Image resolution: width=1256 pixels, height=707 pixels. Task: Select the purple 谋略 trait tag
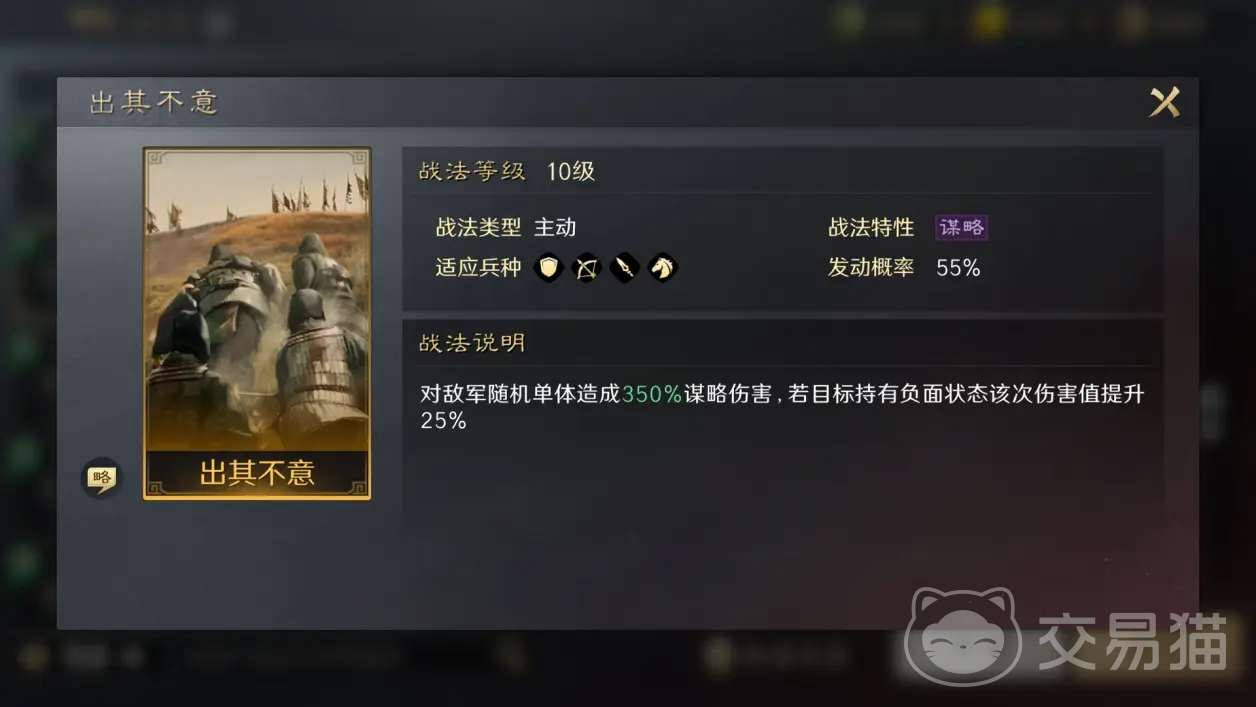tap(961, 227)
